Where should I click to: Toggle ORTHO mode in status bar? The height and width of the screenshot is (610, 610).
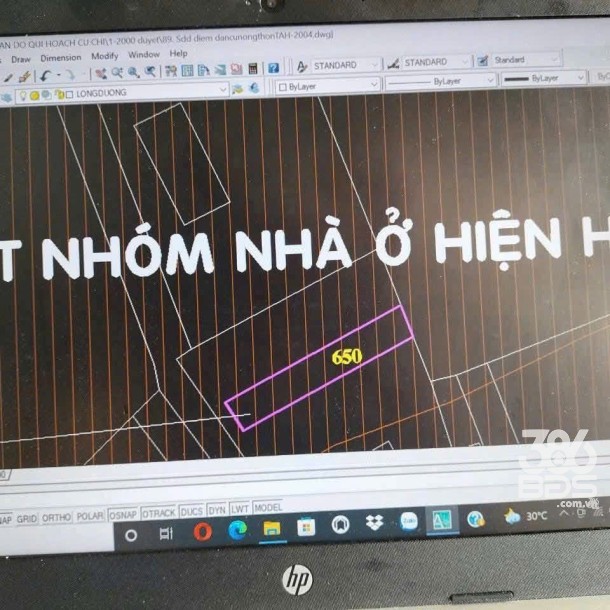pos(56,518)
